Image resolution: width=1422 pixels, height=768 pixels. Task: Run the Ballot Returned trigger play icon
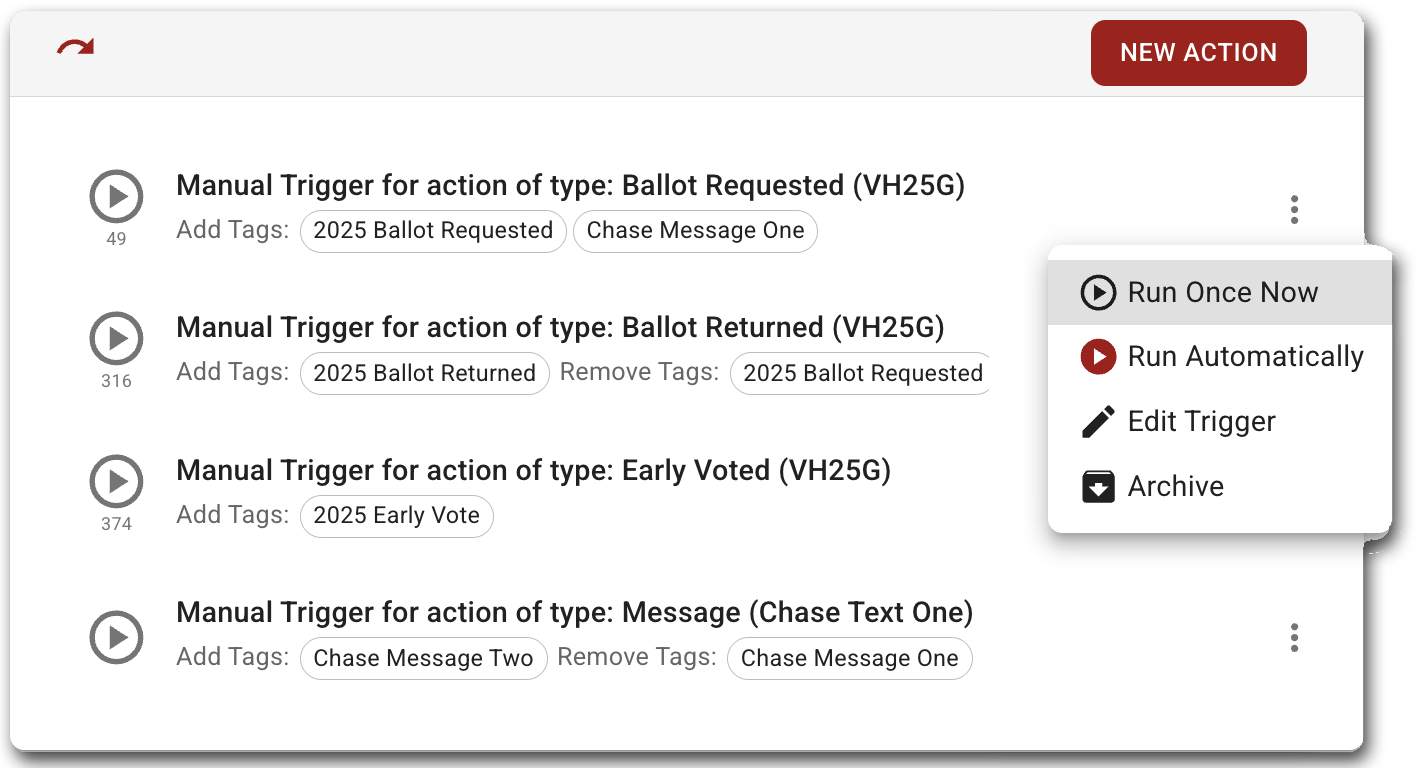click(x=117, y=338)
